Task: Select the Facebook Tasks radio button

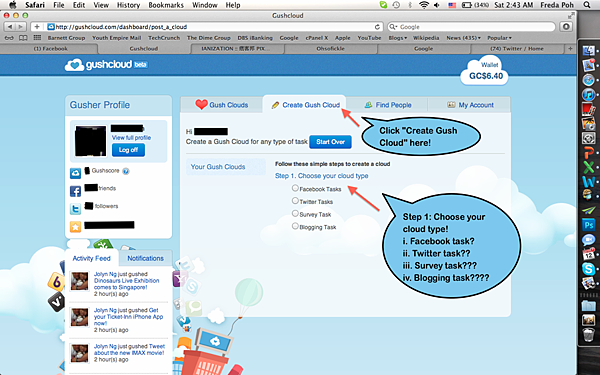Action: [295, 188]
